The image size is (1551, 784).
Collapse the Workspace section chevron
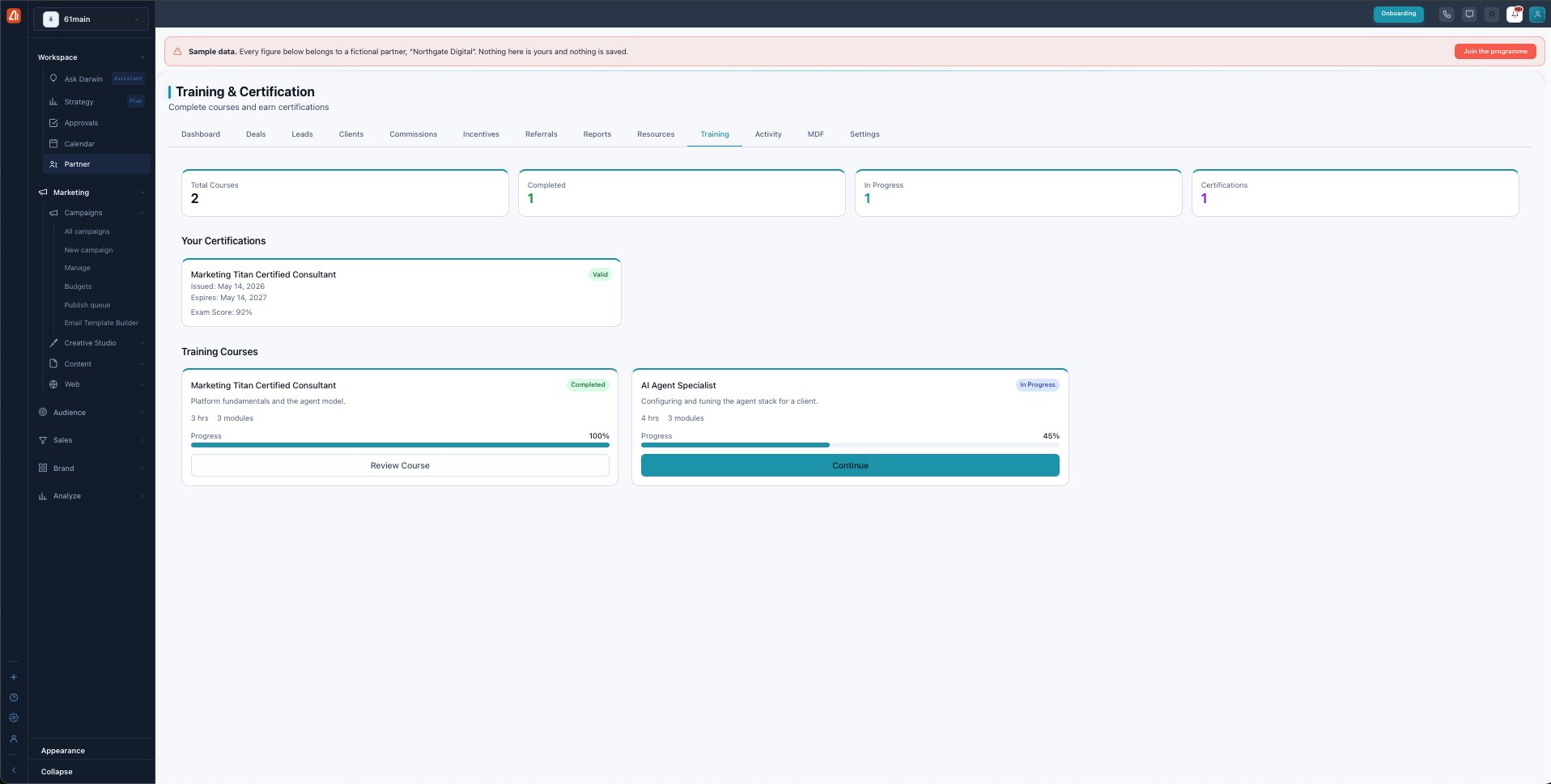pos(142,57)
